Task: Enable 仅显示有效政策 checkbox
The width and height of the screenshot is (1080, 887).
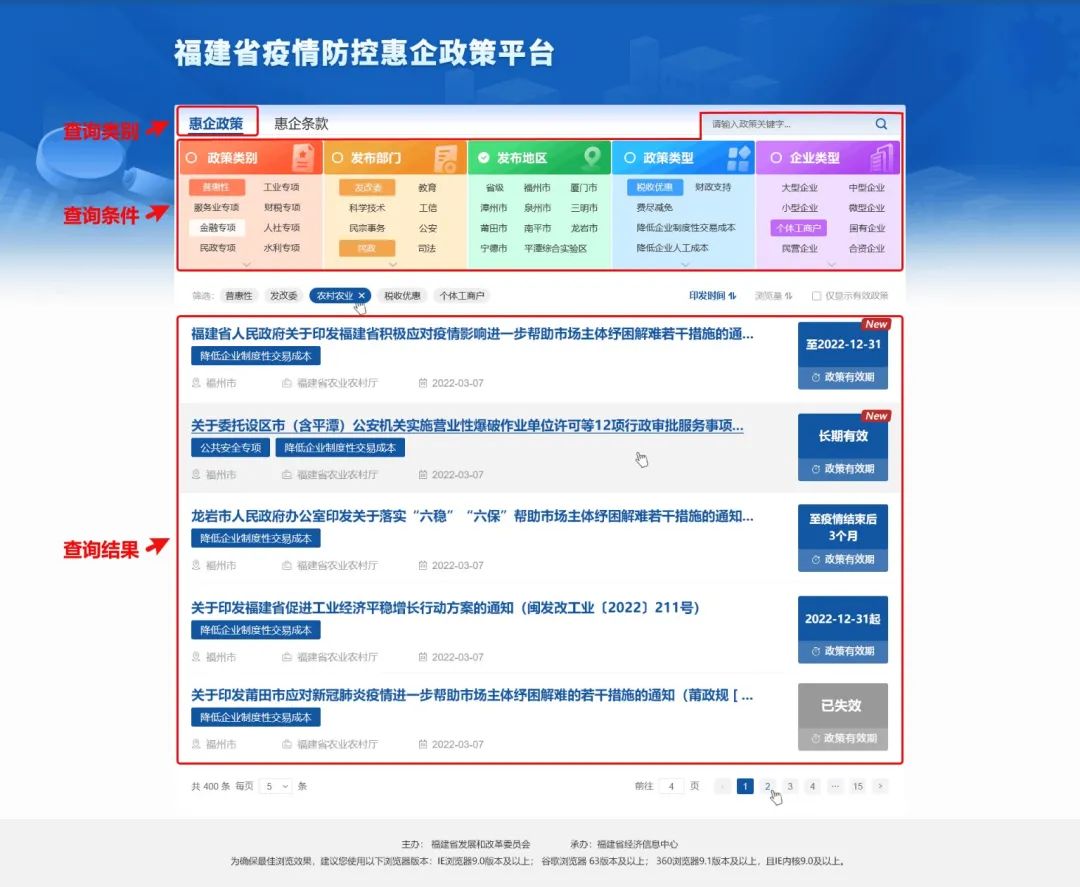Action: [x=817, y=296]
